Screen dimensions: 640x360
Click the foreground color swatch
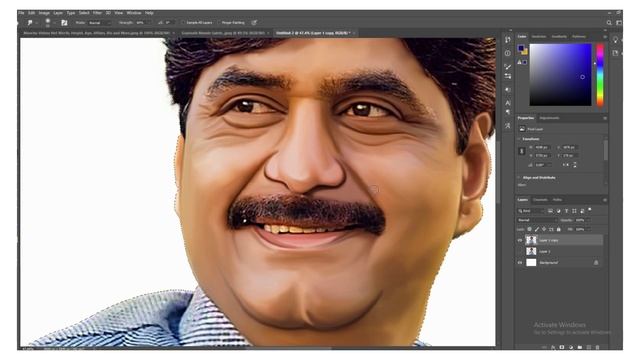click(x=521, y=49)
